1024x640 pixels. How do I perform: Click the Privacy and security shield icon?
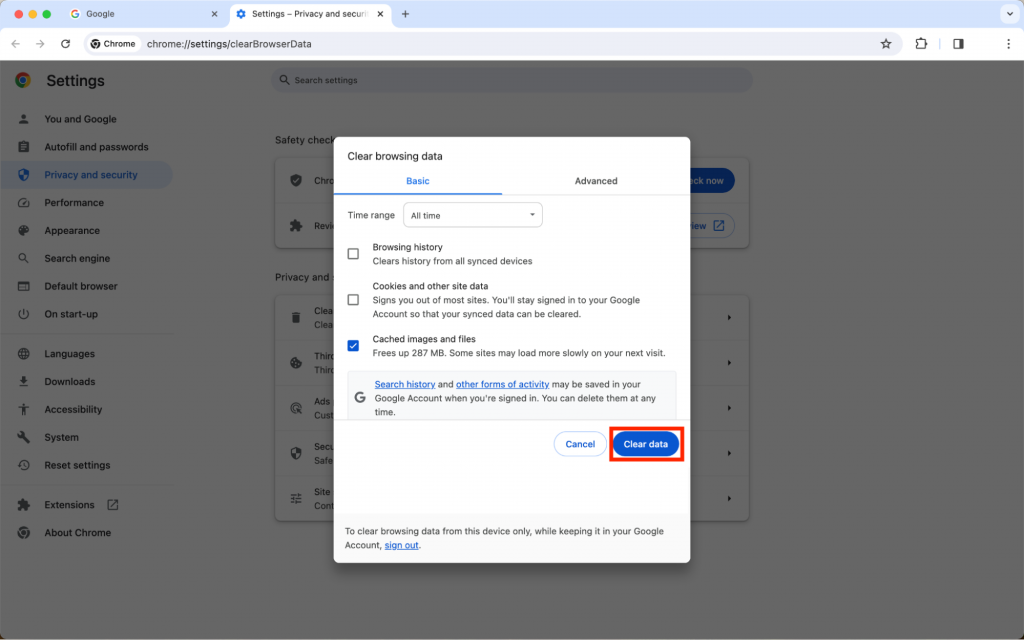pyautogui.click(x=22, y=174)
